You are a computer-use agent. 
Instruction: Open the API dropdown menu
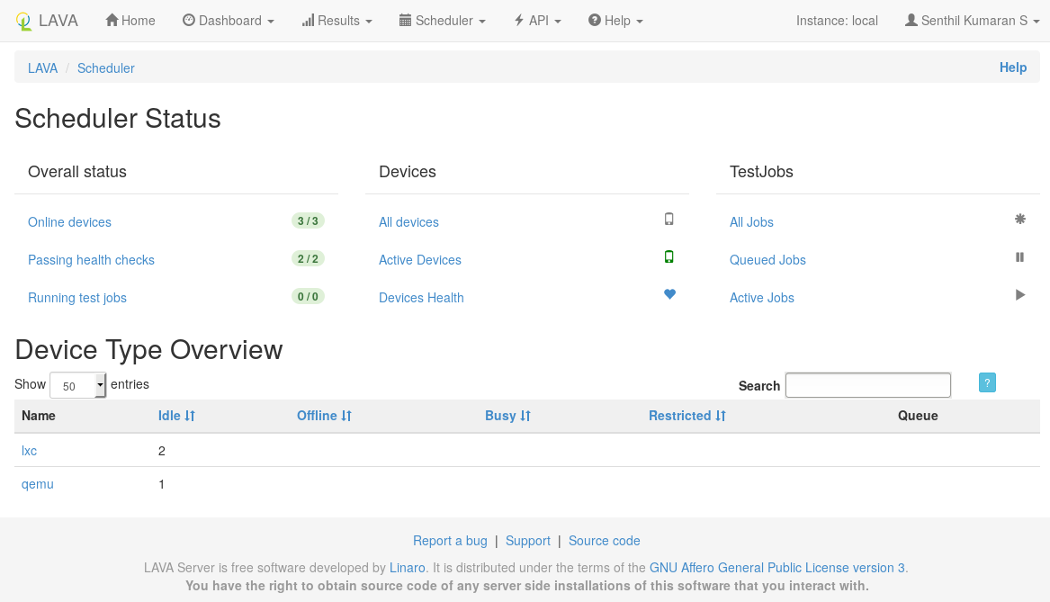(537, 20)
